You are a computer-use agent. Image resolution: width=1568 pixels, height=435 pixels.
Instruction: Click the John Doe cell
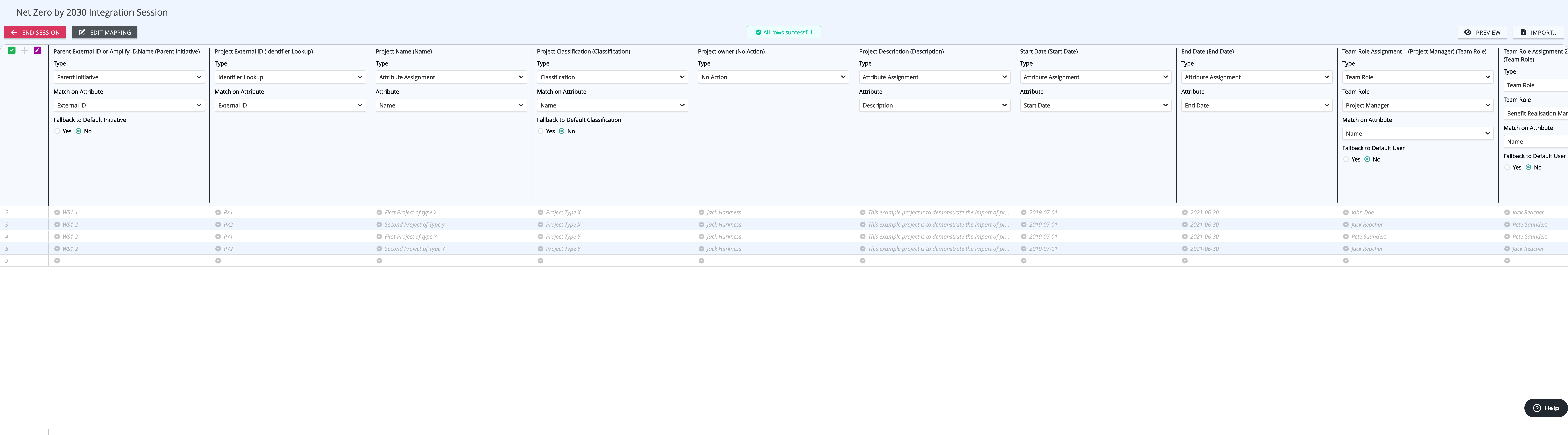click(1418, 212)
